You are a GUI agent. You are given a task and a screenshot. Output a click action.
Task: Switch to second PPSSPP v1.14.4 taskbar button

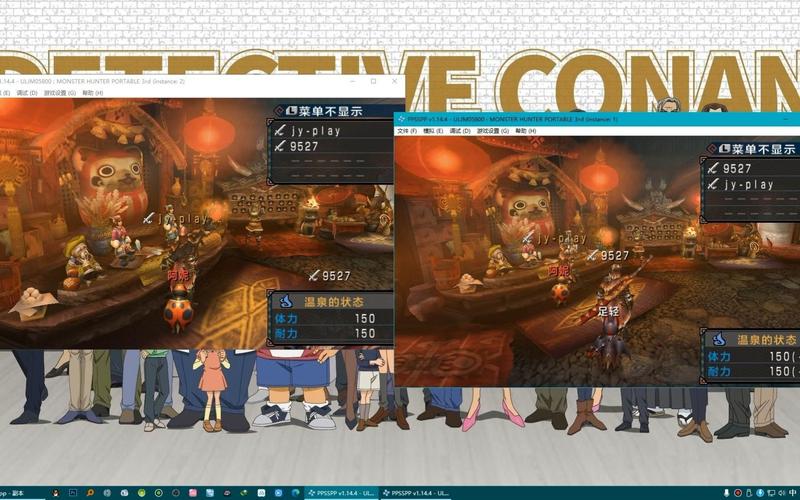pos(416,493)
